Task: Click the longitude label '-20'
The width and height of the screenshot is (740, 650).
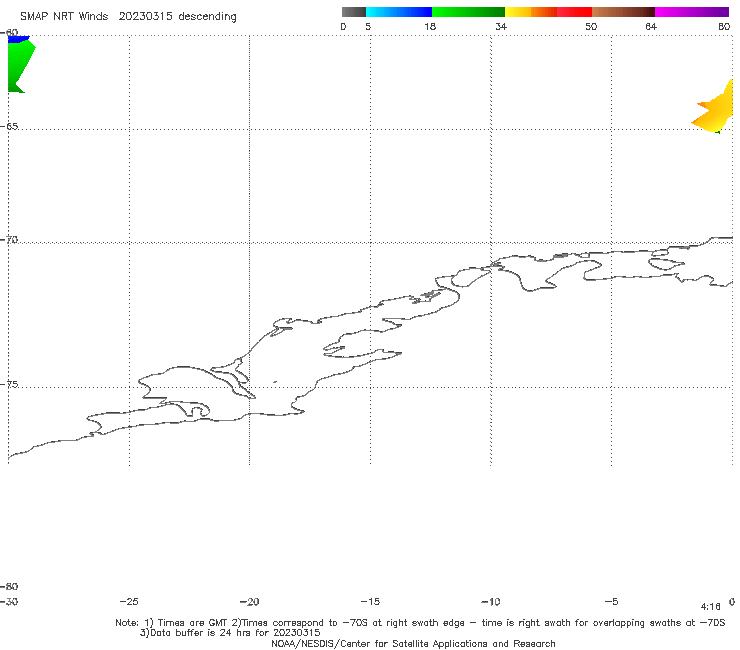Action: [249, 601]
